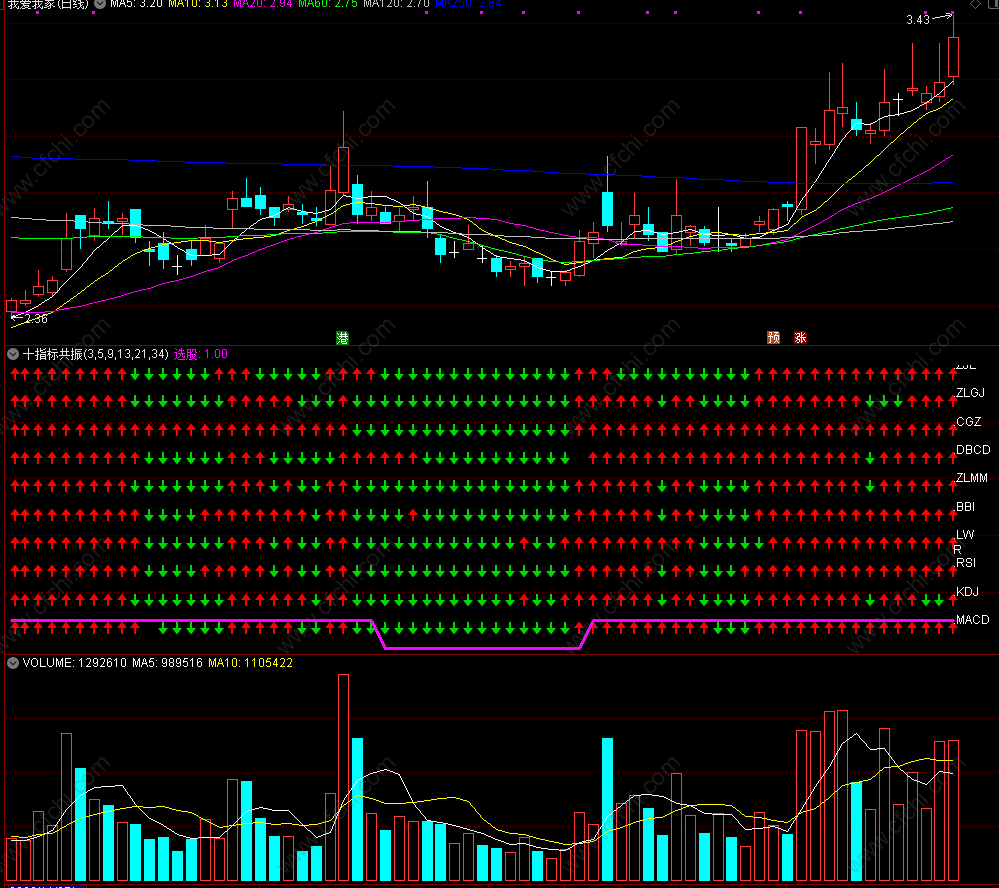Open the main chart indicator dropdown arrow

pos(100,4)
